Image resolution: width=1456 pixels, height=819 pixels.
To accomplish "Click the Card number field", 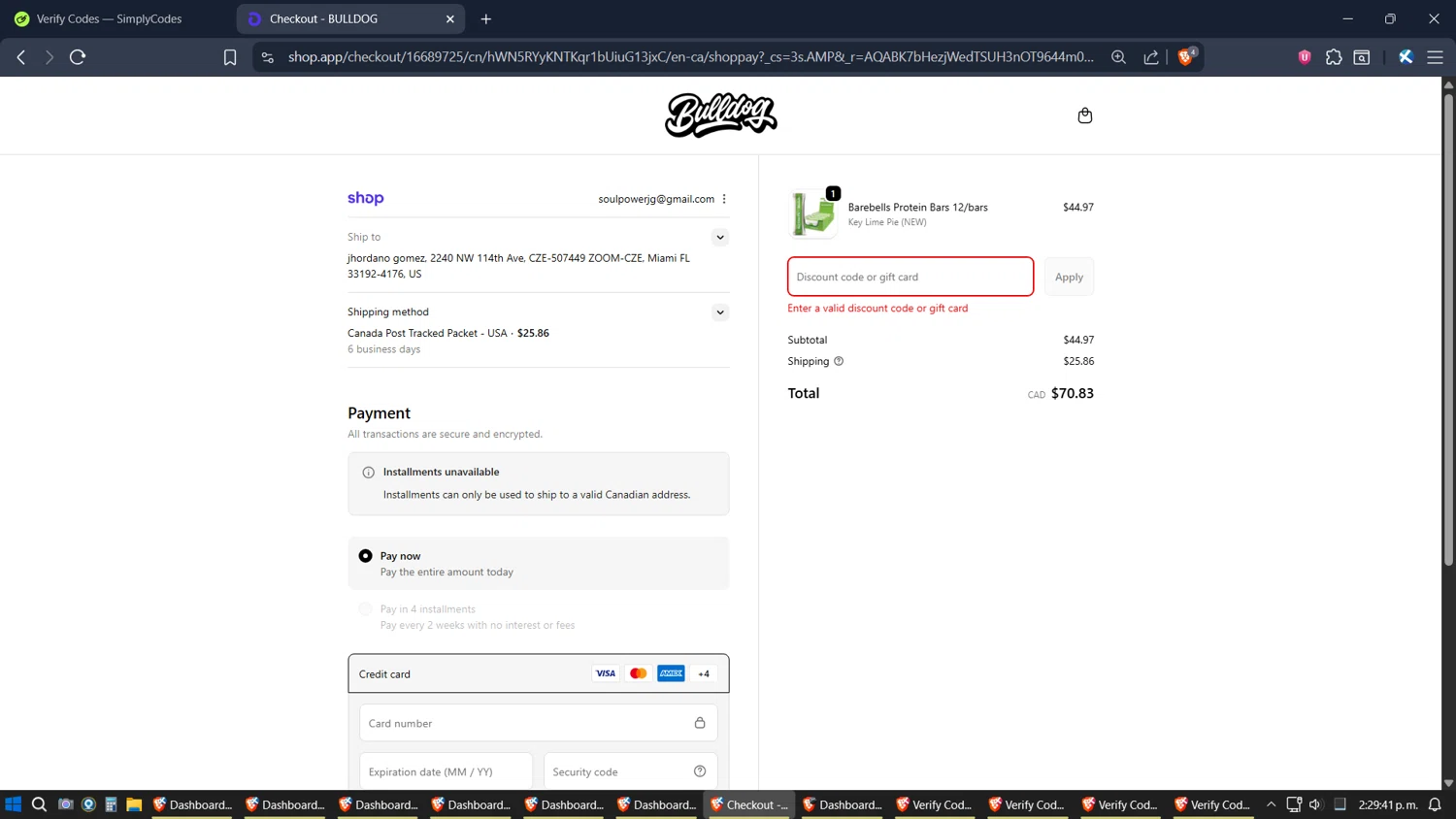I will tap(539, 723).
